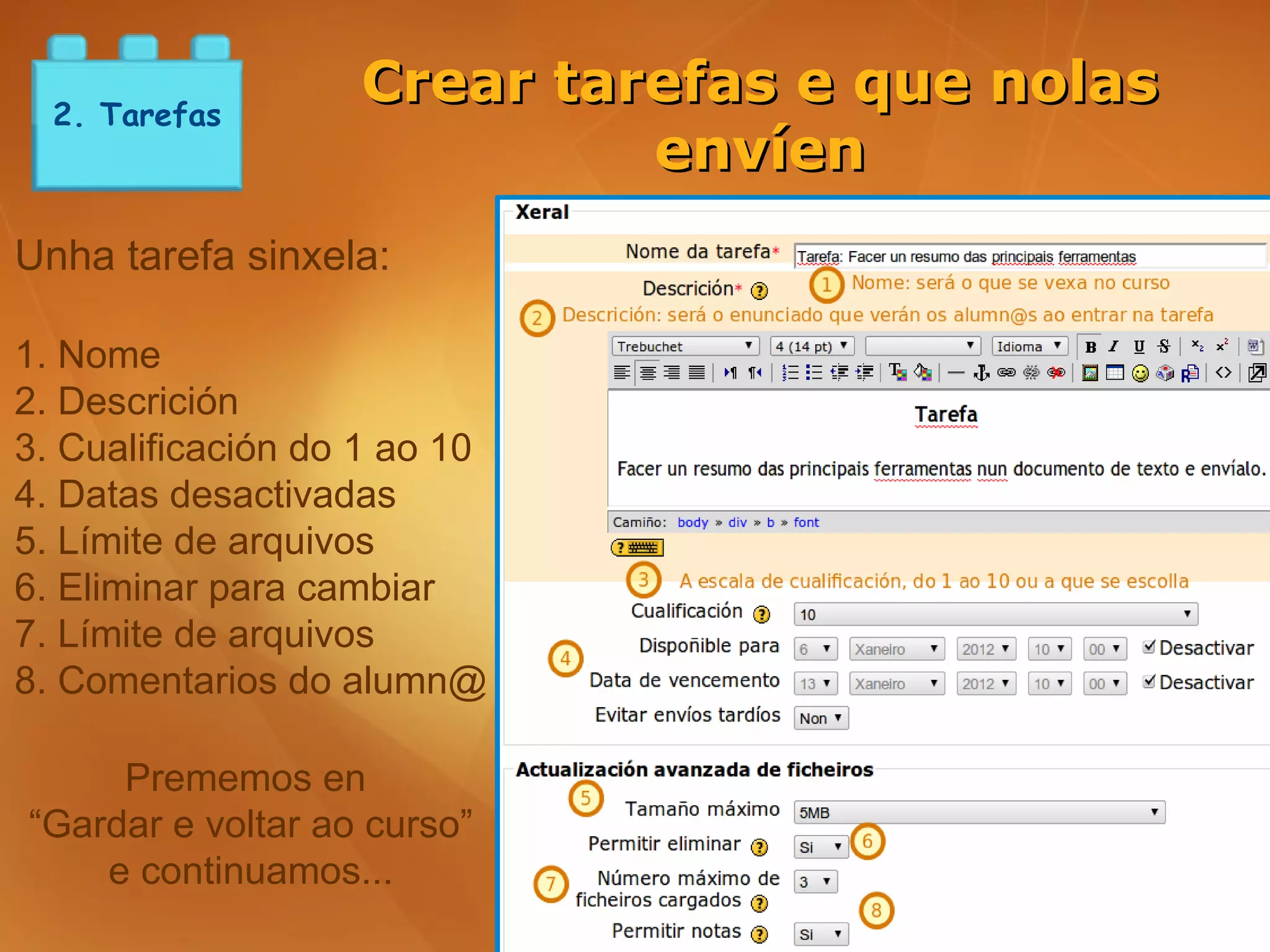Click into the Nome da tarefa text field
Image resolution: width=1270 pixels, height=952 pixels.
1029,255
